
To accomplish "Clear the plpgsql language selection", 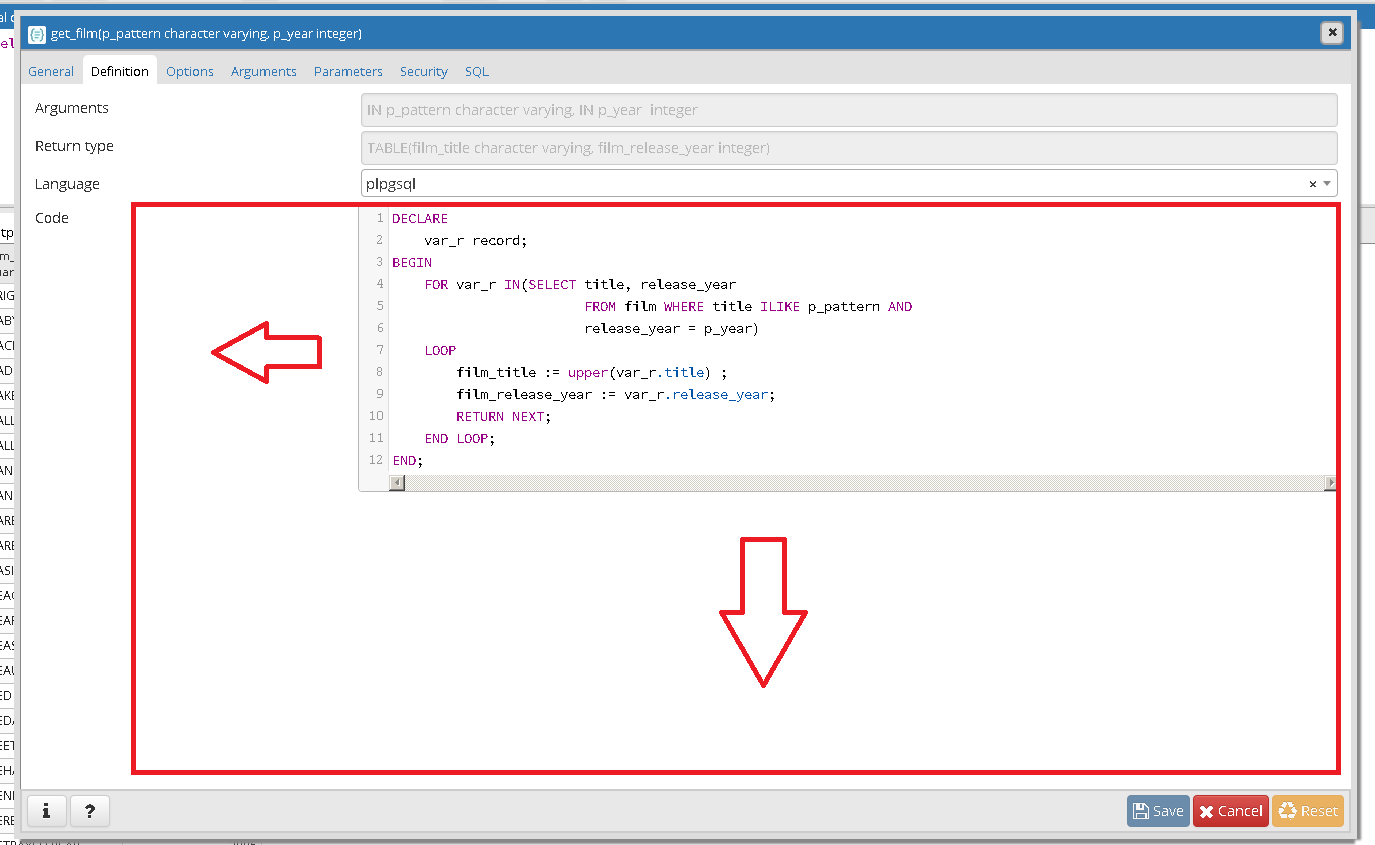I will pyautogui.click(x=1312, y=184).
